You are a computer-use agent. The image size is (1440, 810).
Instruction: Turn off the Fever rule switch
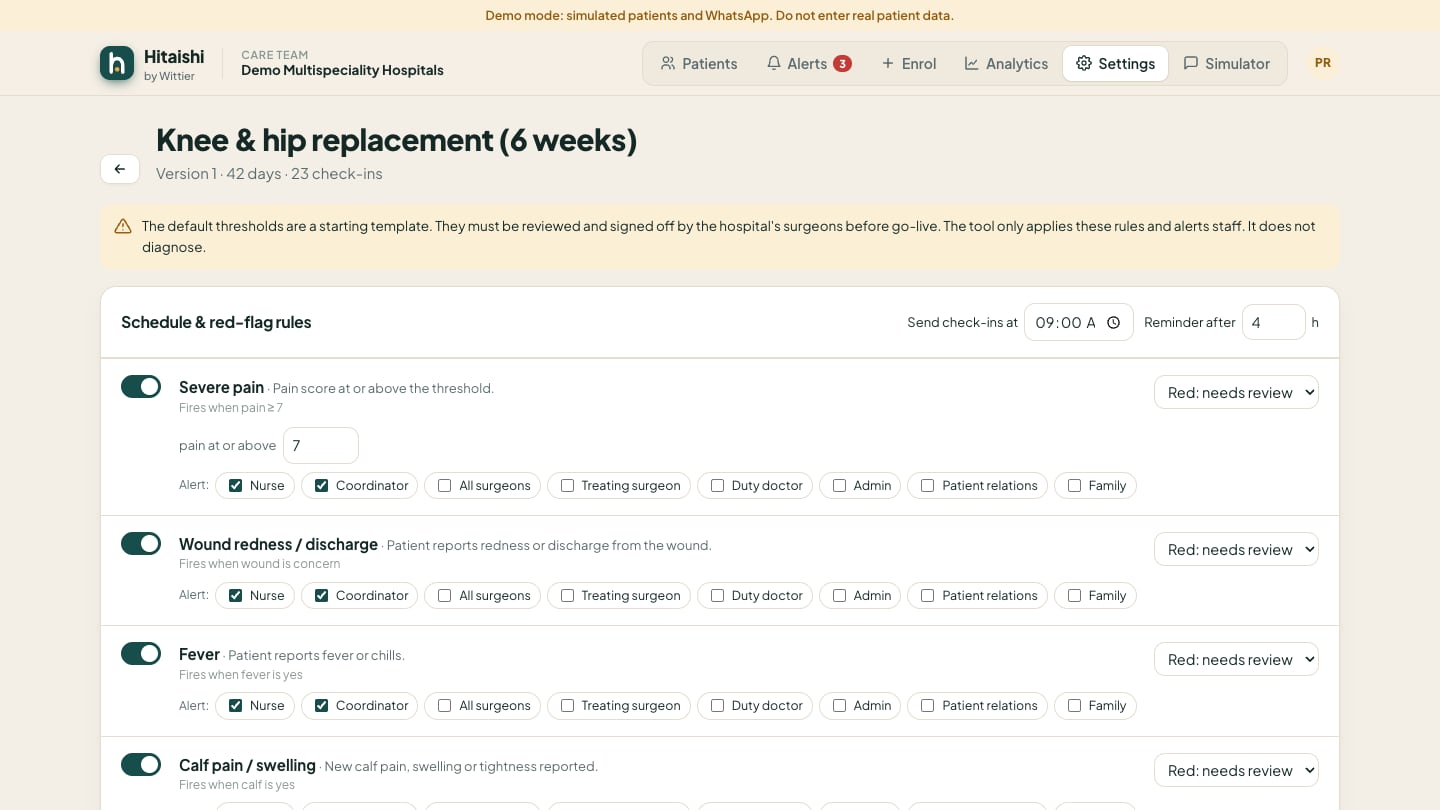[x=141, y=654]
